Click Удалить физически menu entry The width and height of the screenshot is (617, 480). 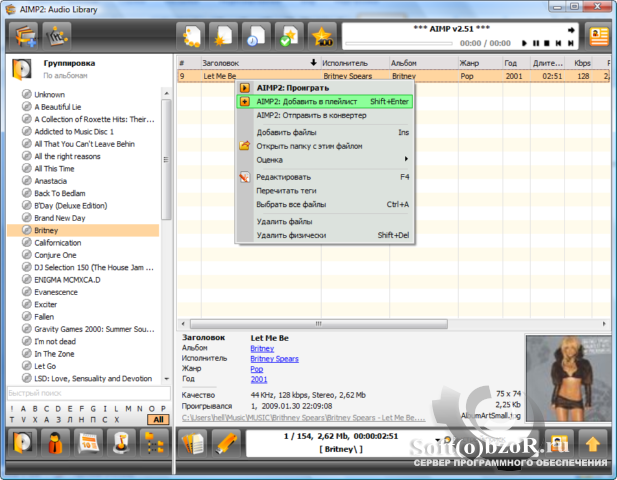point(325,235)
